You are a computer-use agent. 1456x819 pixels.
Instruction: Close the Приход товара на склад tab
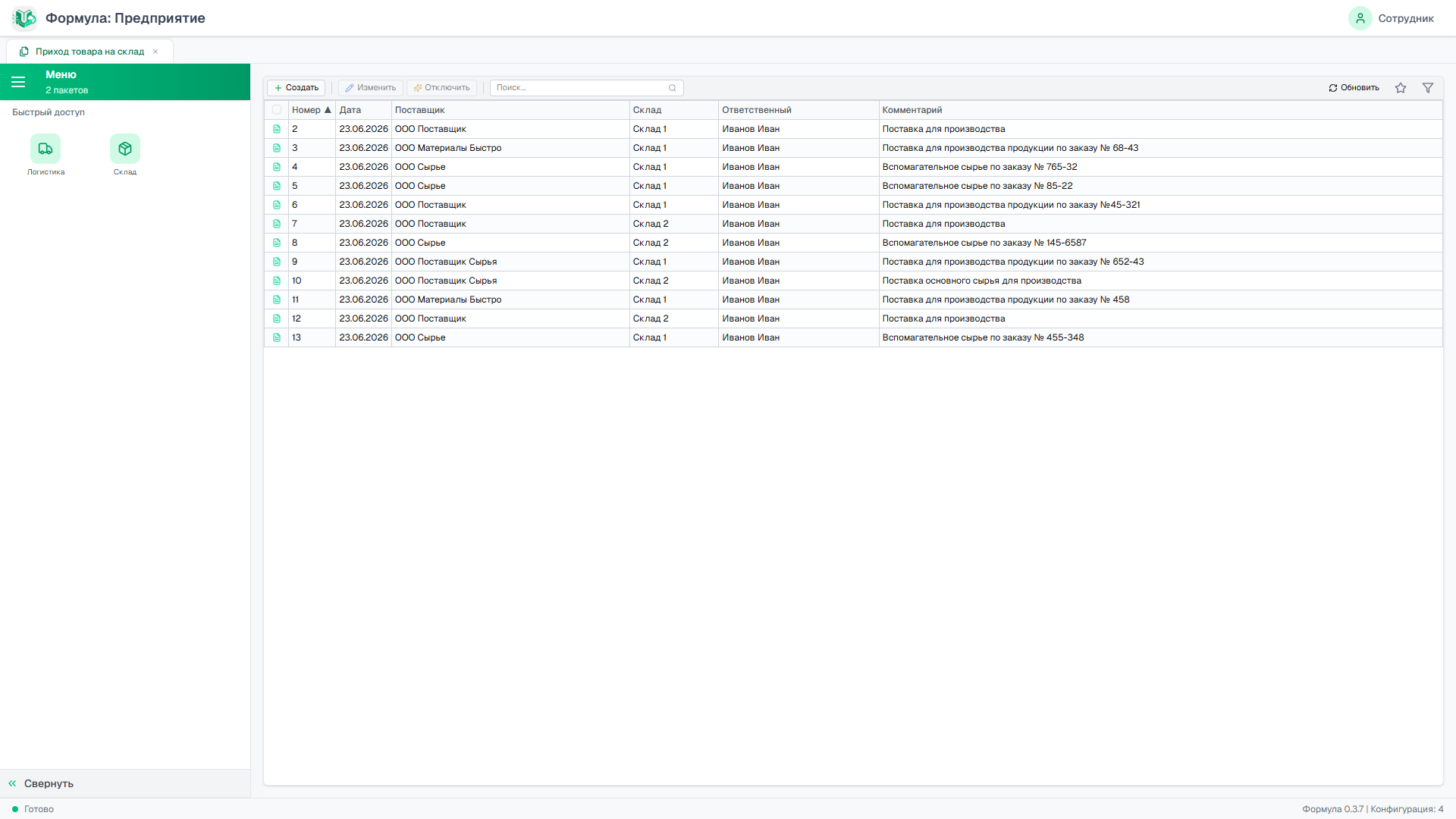[x=155, y=52]
